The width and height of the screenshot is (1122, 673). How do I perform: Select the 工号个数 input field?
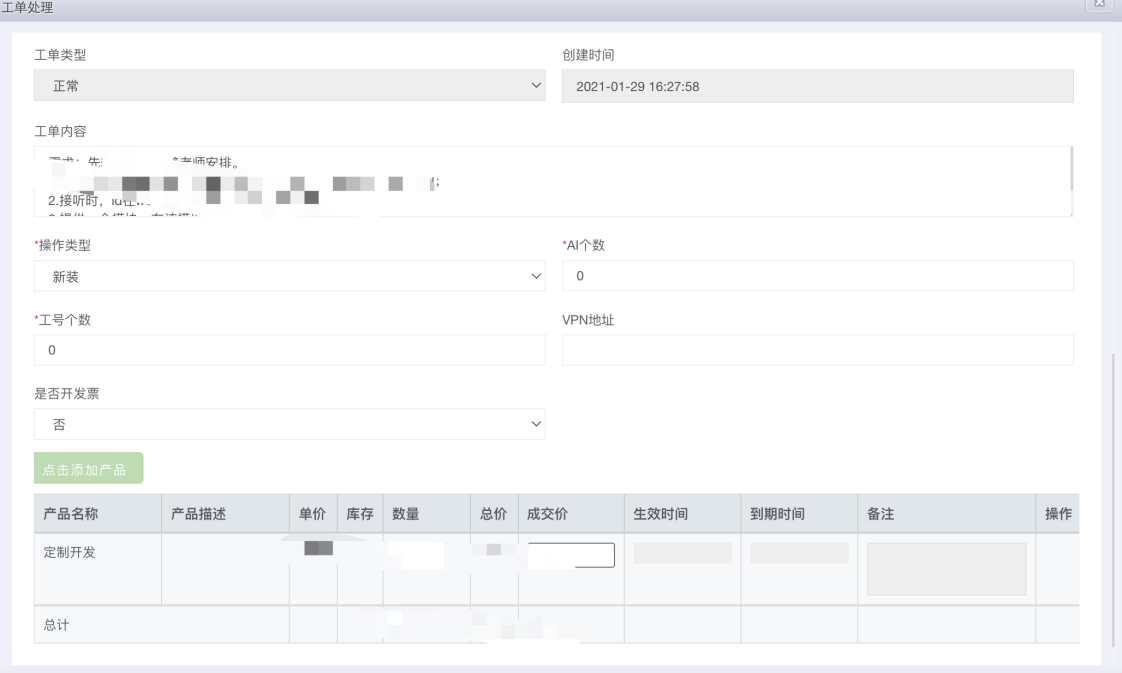(290, 350)
